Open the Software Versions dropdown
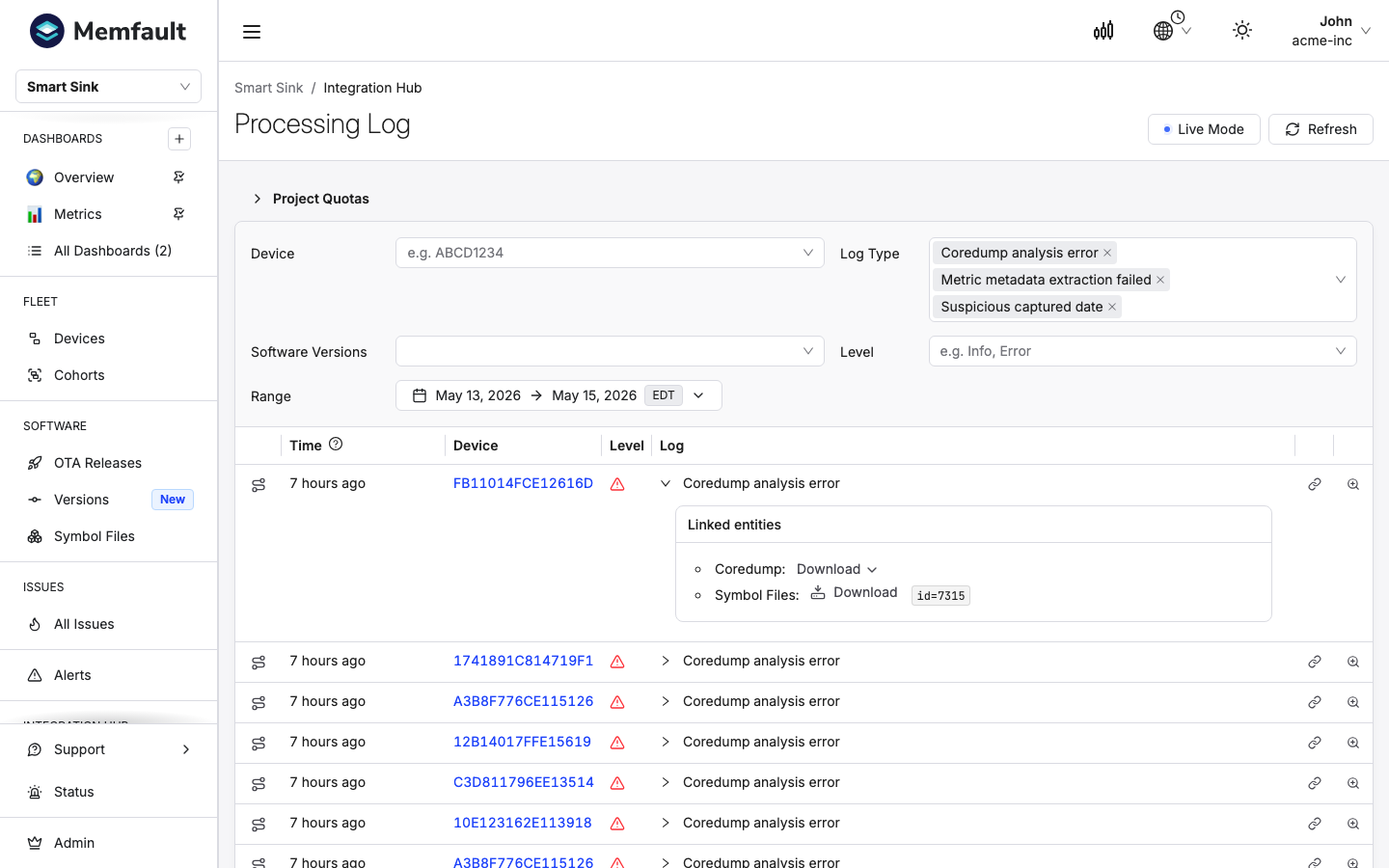The image size is (1389, 868). (x=610, y=351)
